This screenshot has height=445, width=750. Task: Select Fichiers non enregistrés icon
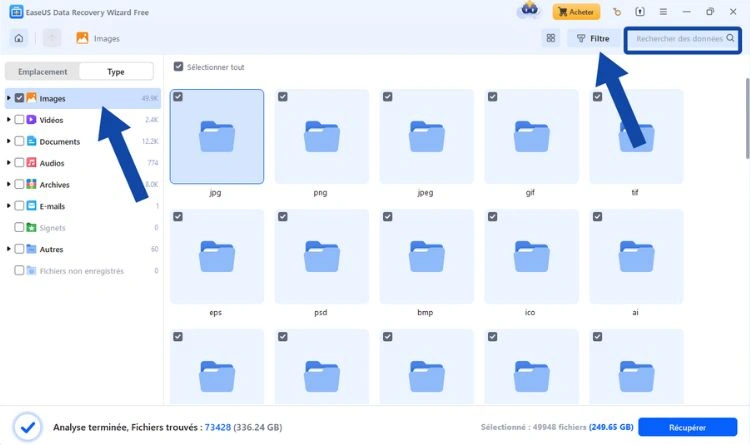pyautogui.click(x=31, y=271)
